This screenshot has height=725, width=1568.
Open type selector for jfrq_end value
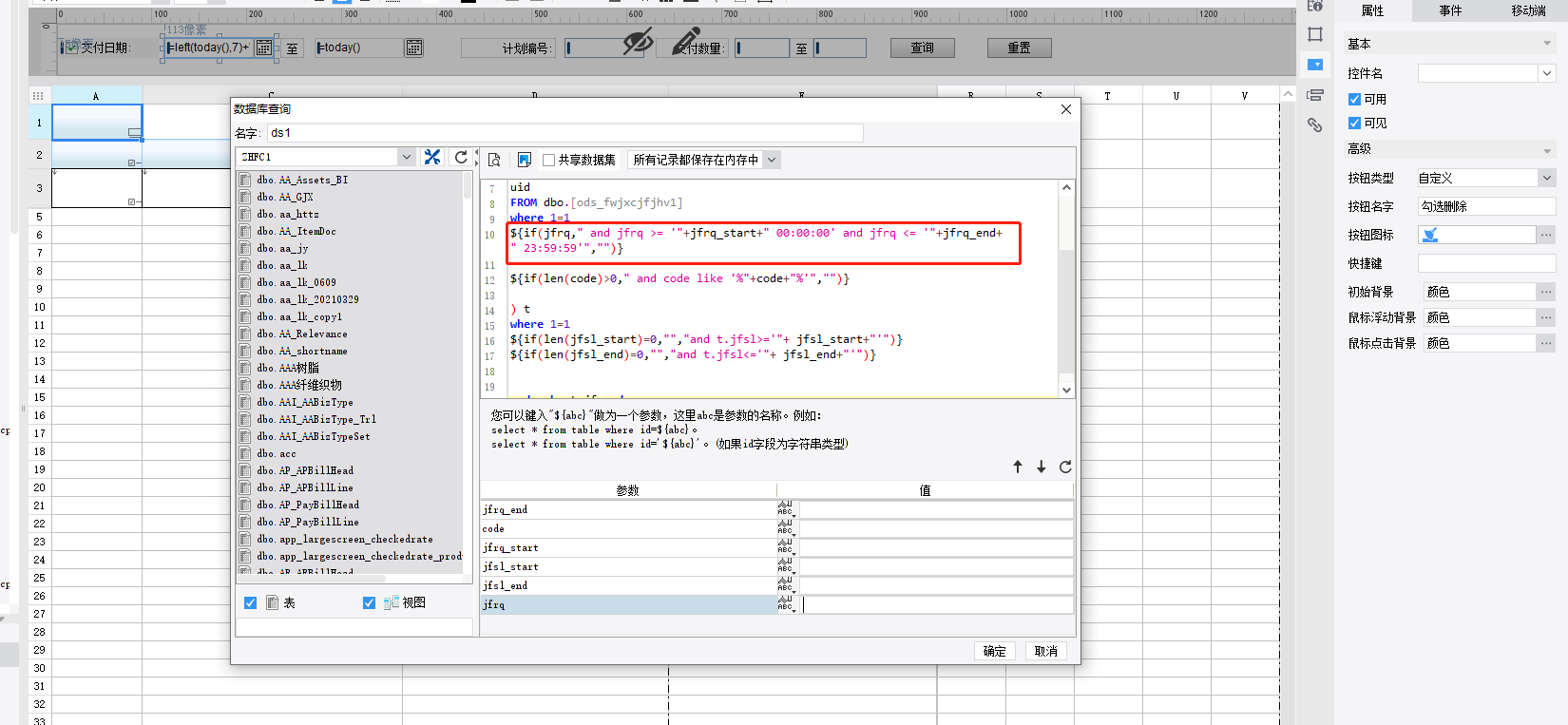(x=787, y=509)
